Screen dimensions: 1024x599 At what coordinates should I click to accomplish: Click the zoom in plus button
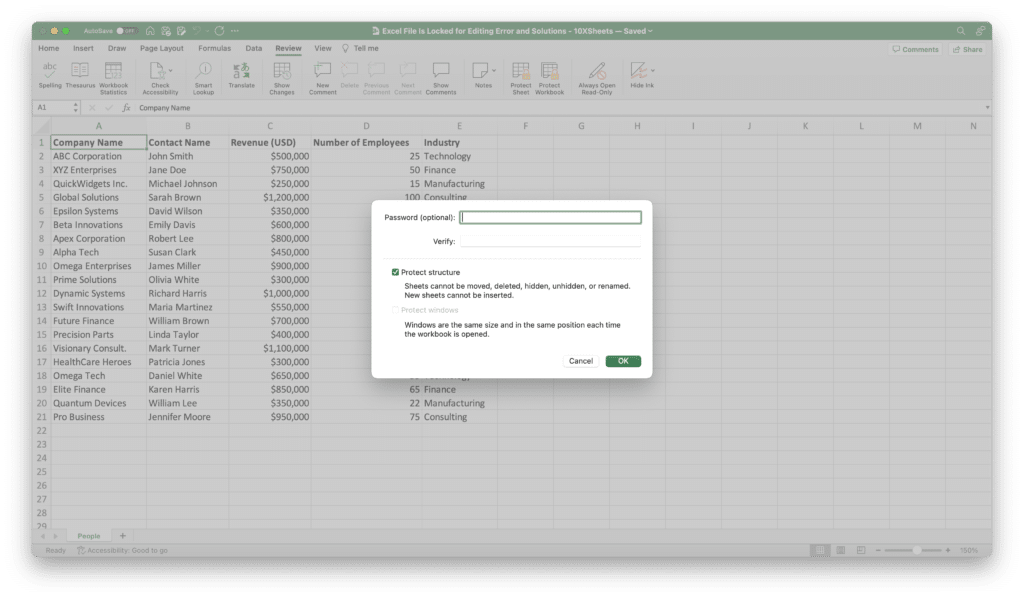948,550
